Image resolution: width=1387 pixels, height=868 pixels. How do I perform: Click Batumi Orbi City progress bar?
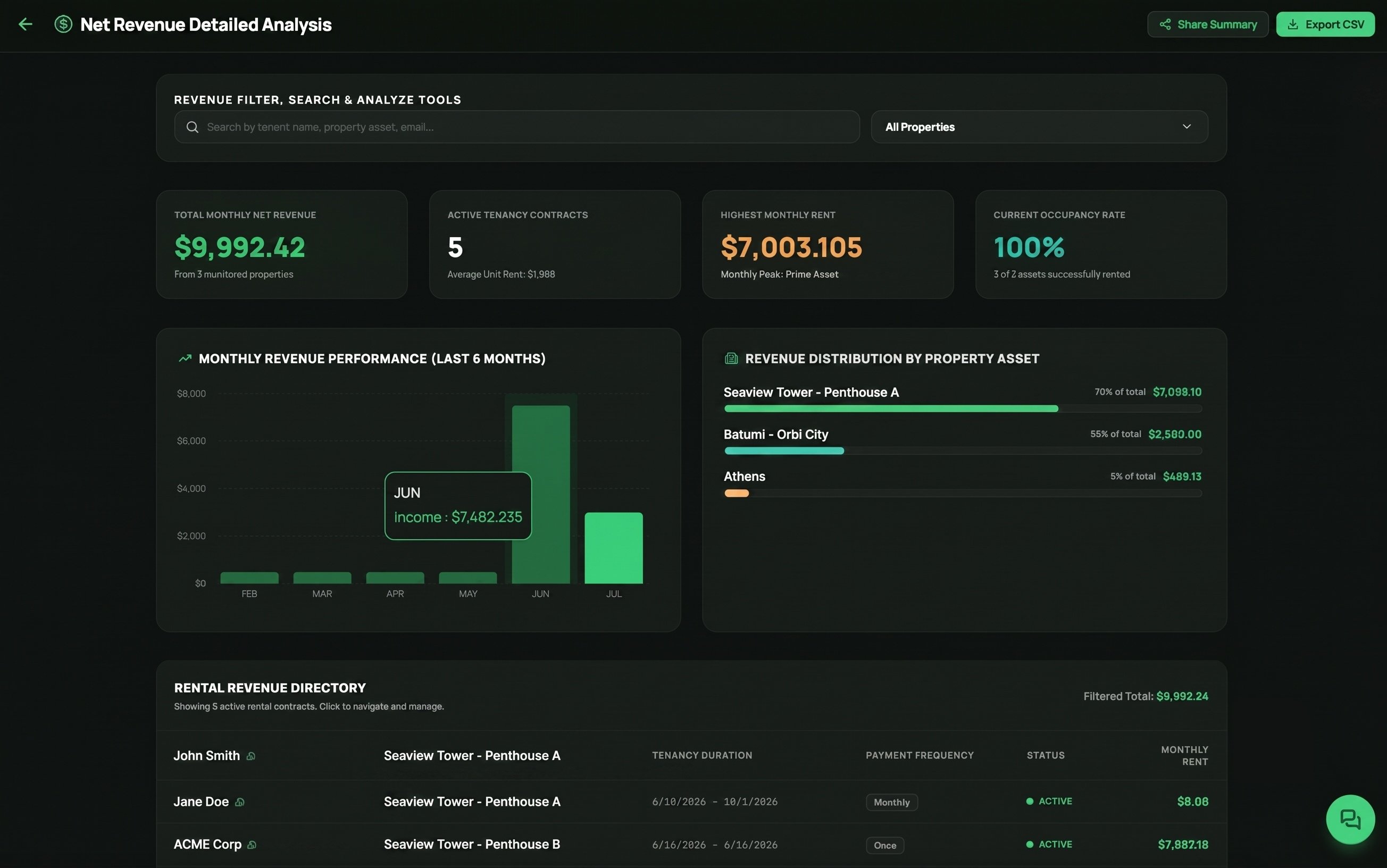(x=963, y=450)
